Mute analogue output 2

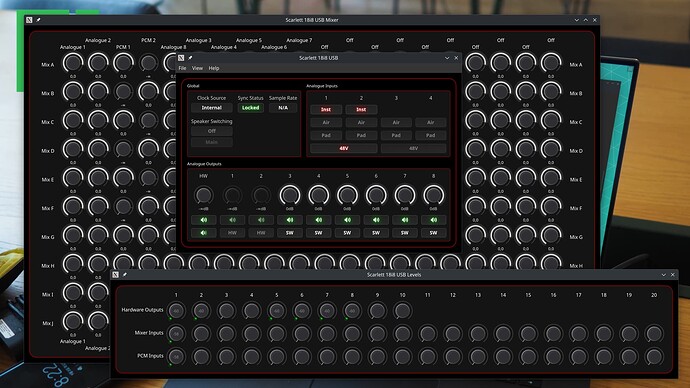pos(261,220)
